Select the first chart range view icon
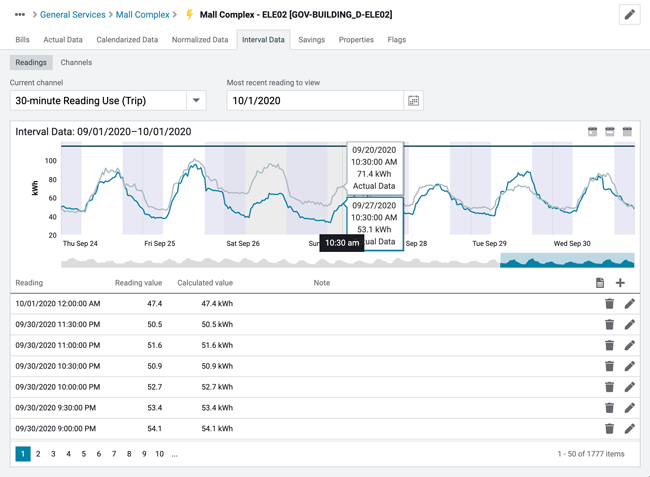This screenshot has width=650, height=477. point(592,132)
